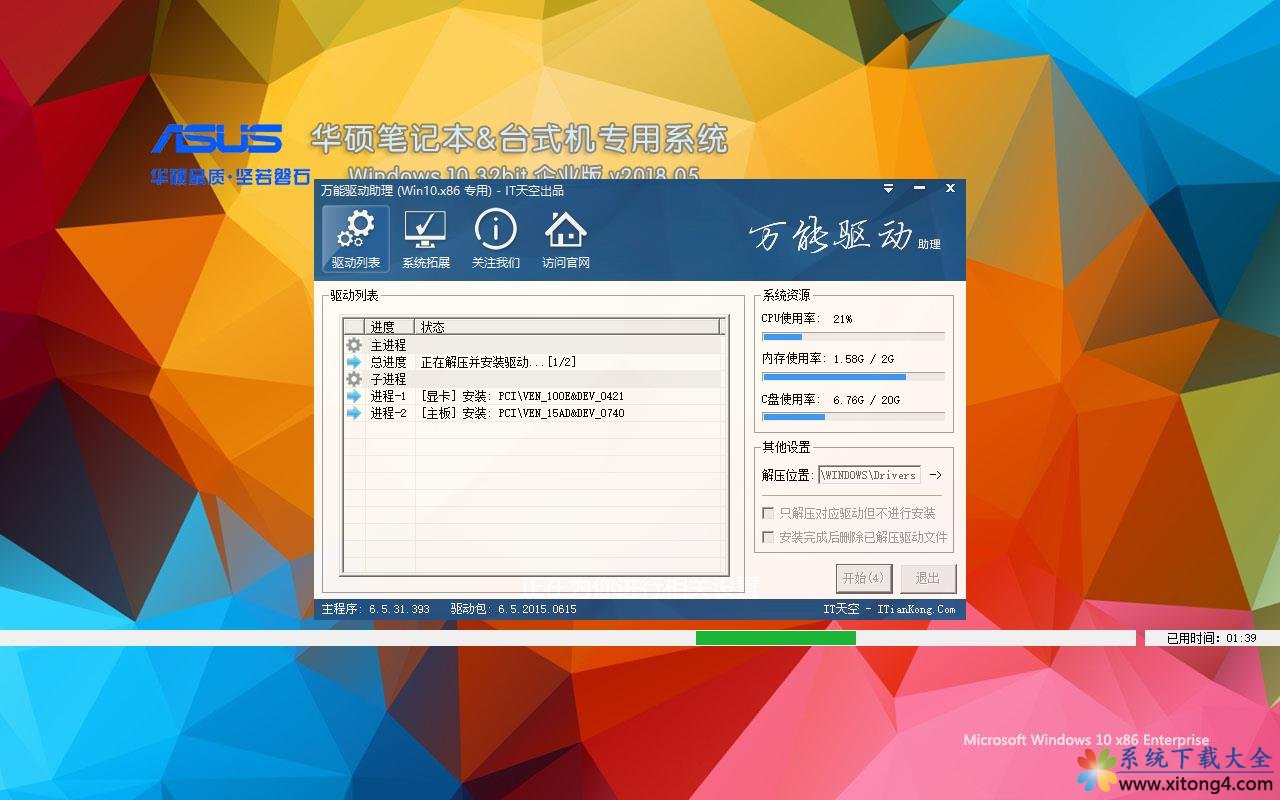Open the 关注我们 info icon
This screenshot has height=800, width=1280.
pos(496,239)
